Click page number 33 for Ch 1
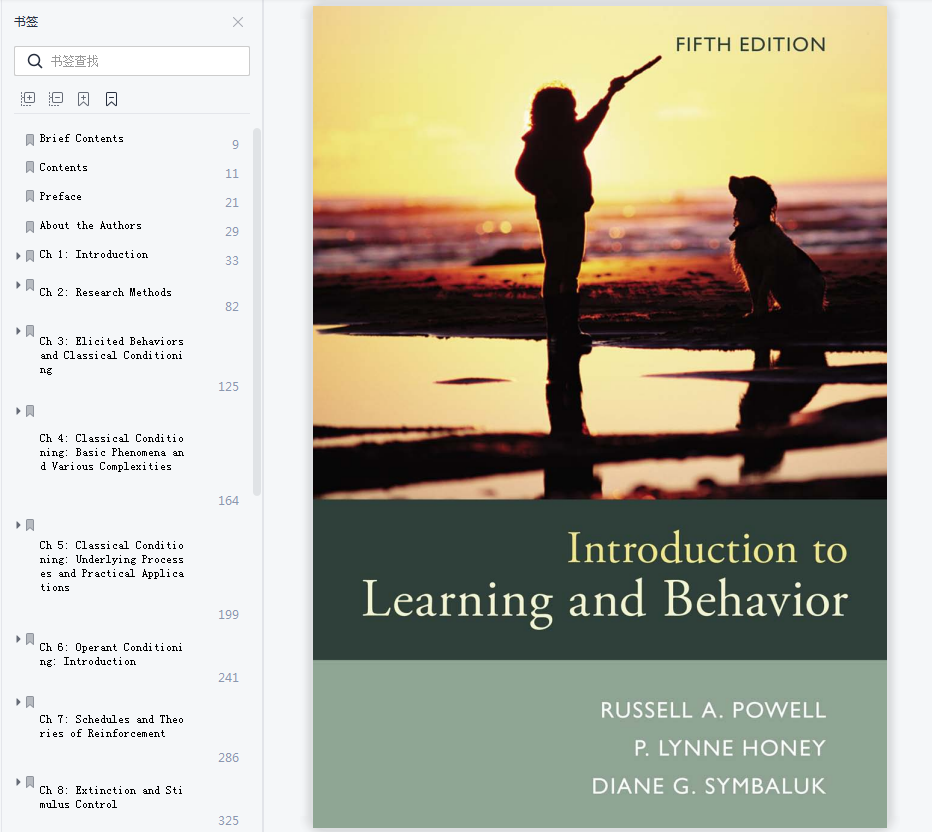 click(232, 261)
